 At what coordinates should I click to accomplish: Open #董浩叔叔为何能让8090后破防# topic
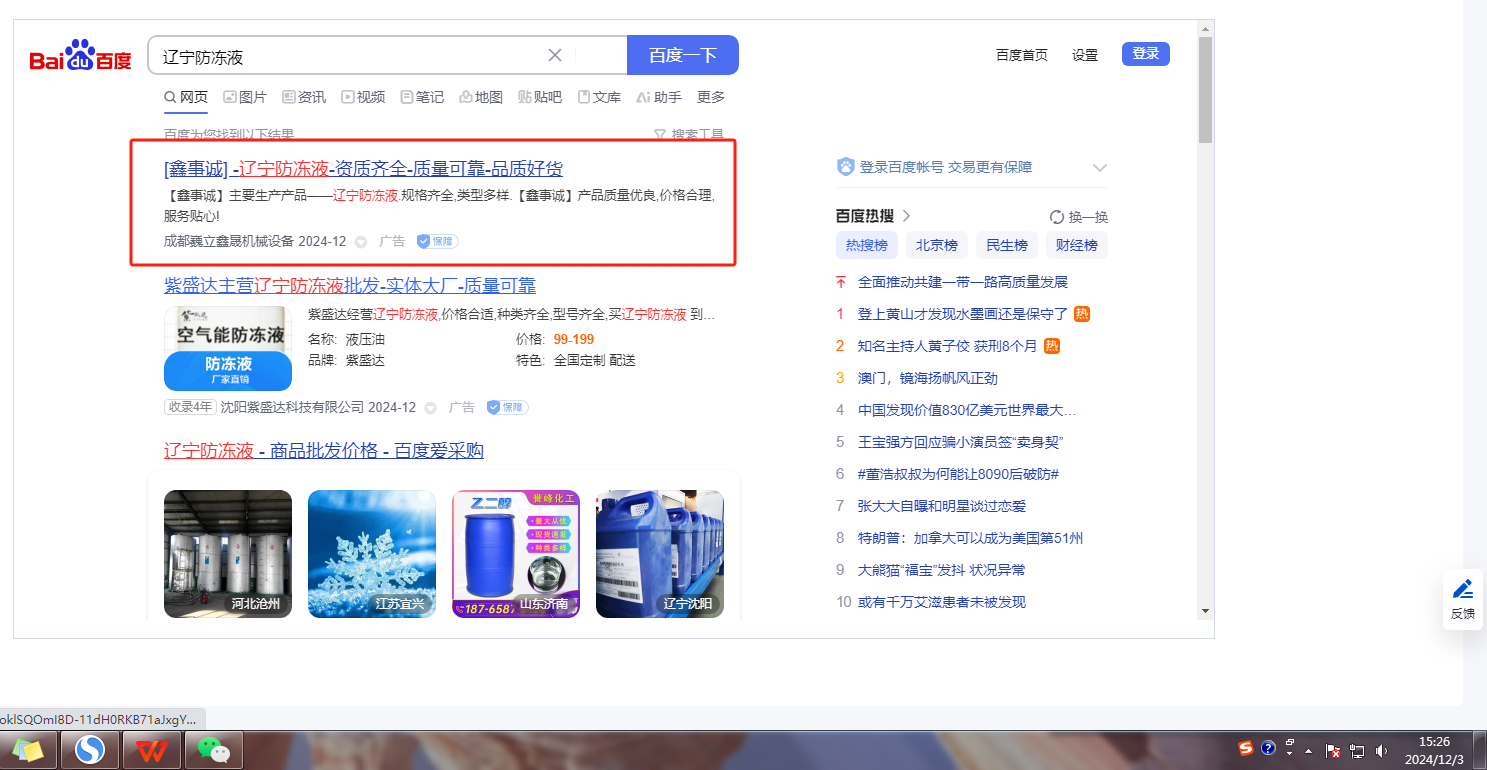coord(958,474)
